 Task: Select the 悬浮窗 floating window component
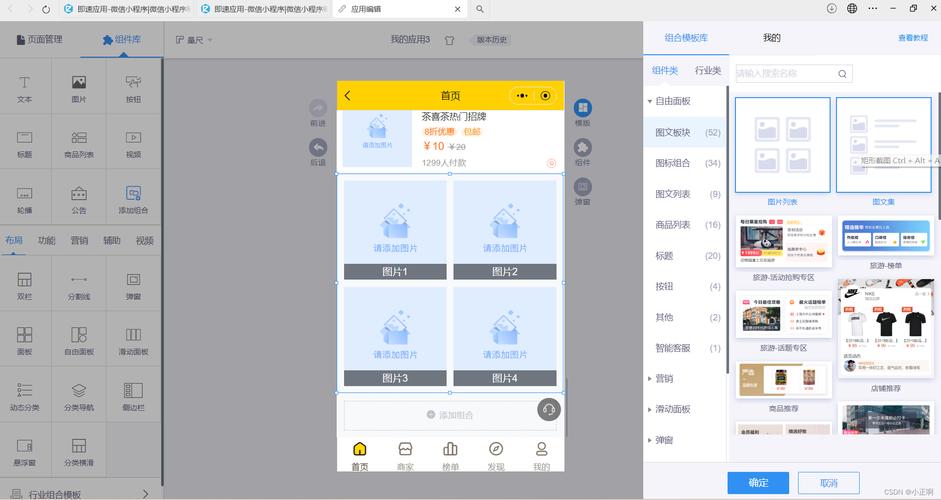[x=25, y=451]
